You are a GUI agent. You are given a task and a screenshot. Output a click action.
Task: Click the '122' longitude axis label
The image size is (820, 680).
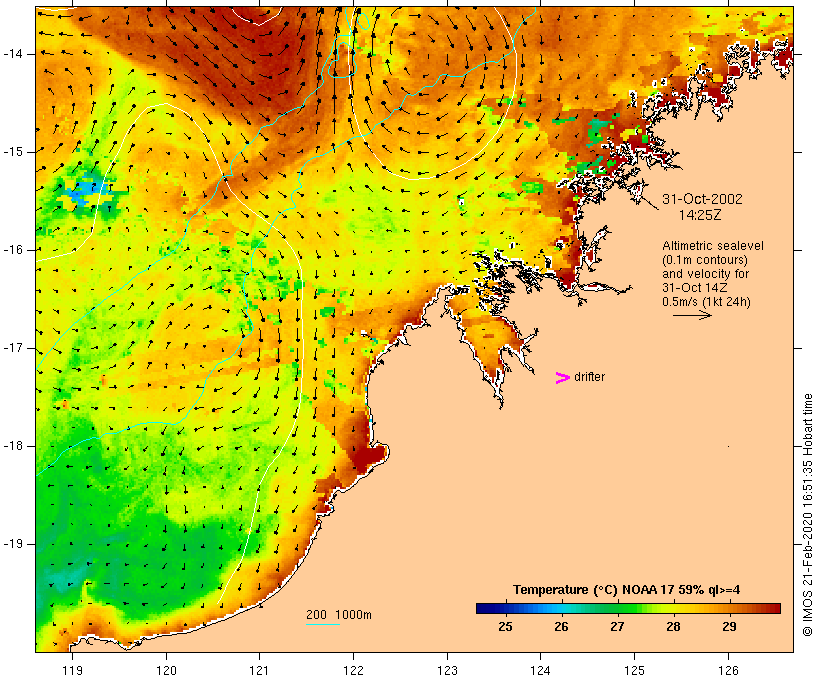354,670
